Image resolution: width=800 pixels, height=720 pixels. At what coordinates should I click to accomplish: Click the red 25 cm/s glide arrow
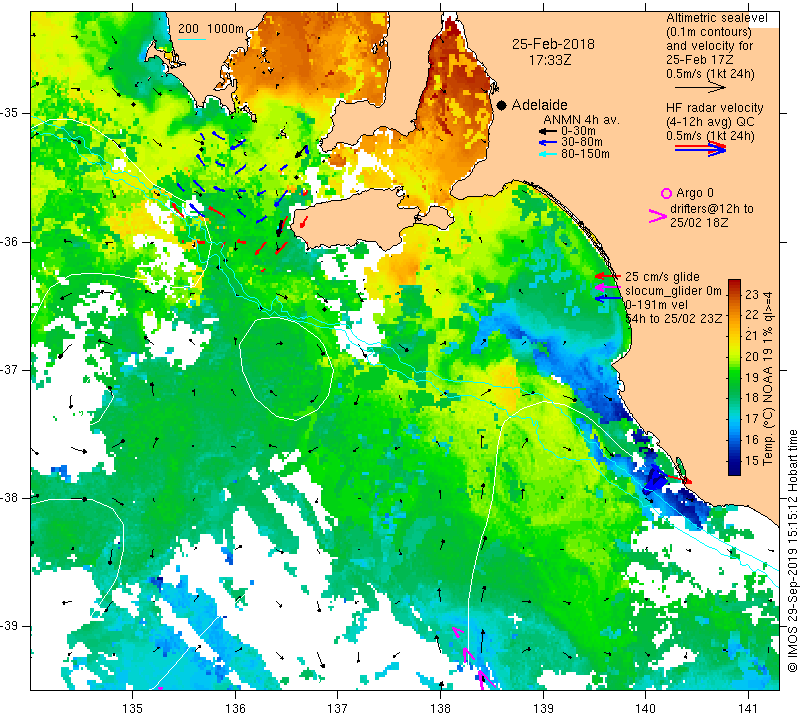(x=608, y=276)
